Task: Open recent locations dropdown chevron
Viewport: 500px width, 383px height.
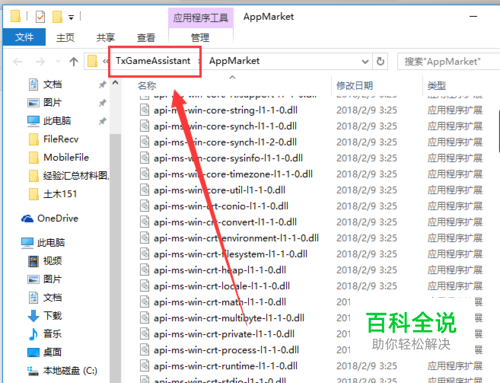Action: [58, 62]
